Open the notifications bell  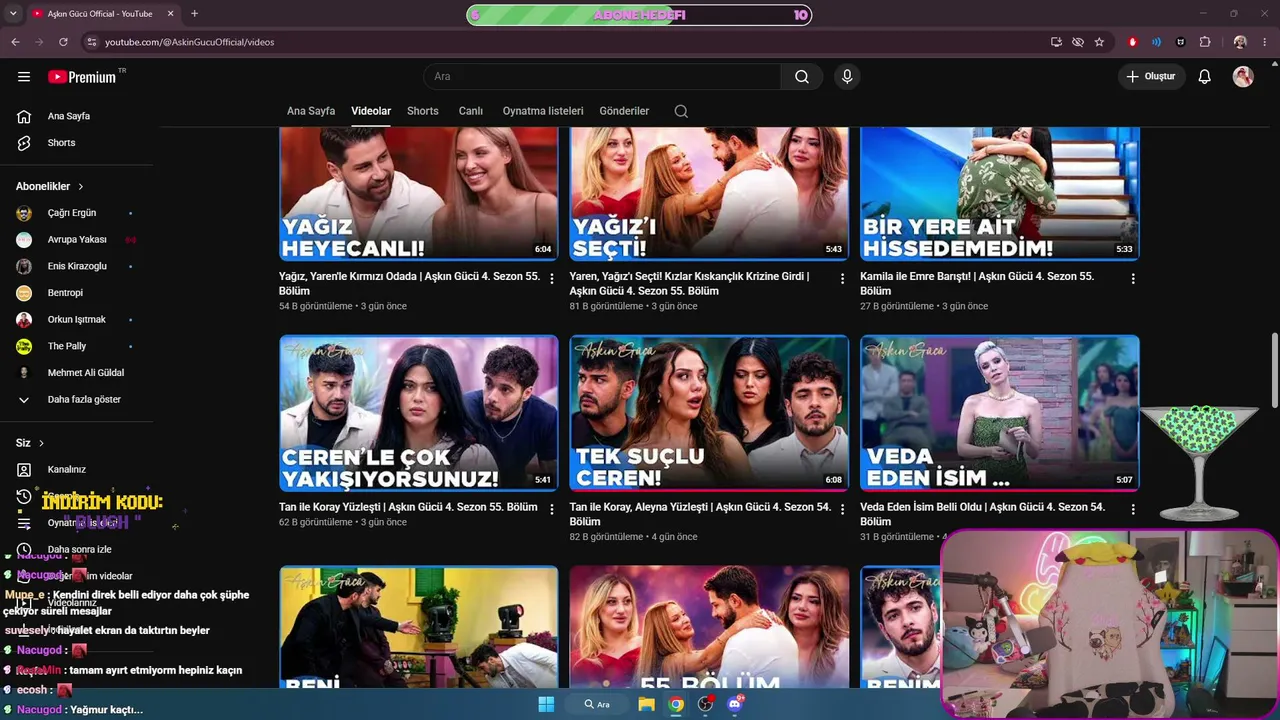(x=1205, y=77)
